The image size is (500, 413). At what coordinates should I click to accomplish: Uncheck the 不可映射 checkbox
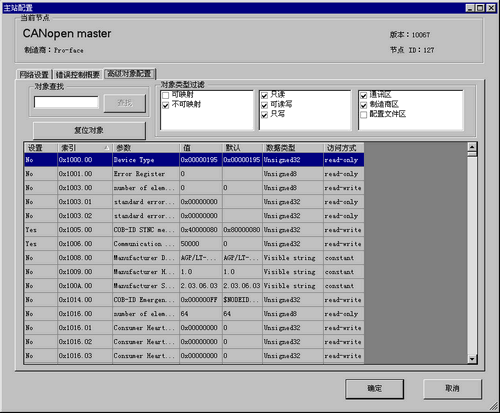click(x=165, y=105)
